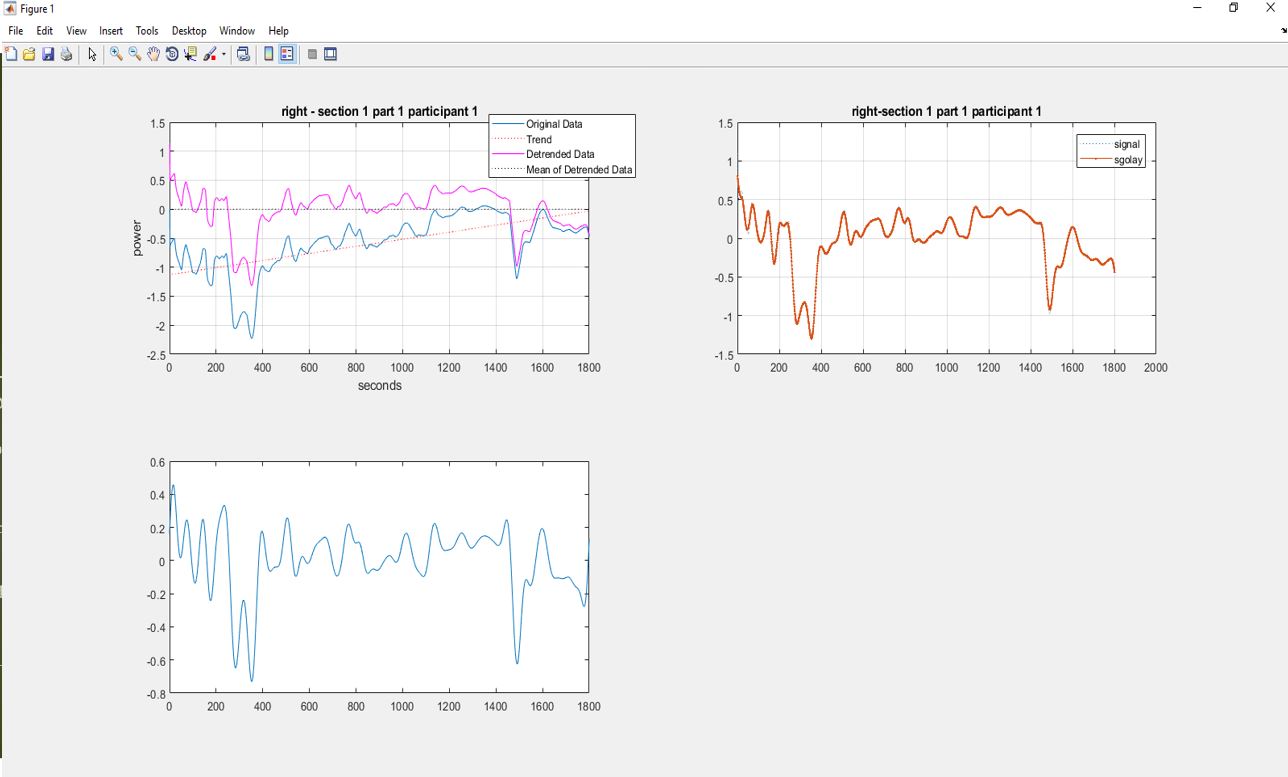Insert a colorbar using toolbar icon
The width and height of the screenshot is (1288, 777).
(268, 54)
